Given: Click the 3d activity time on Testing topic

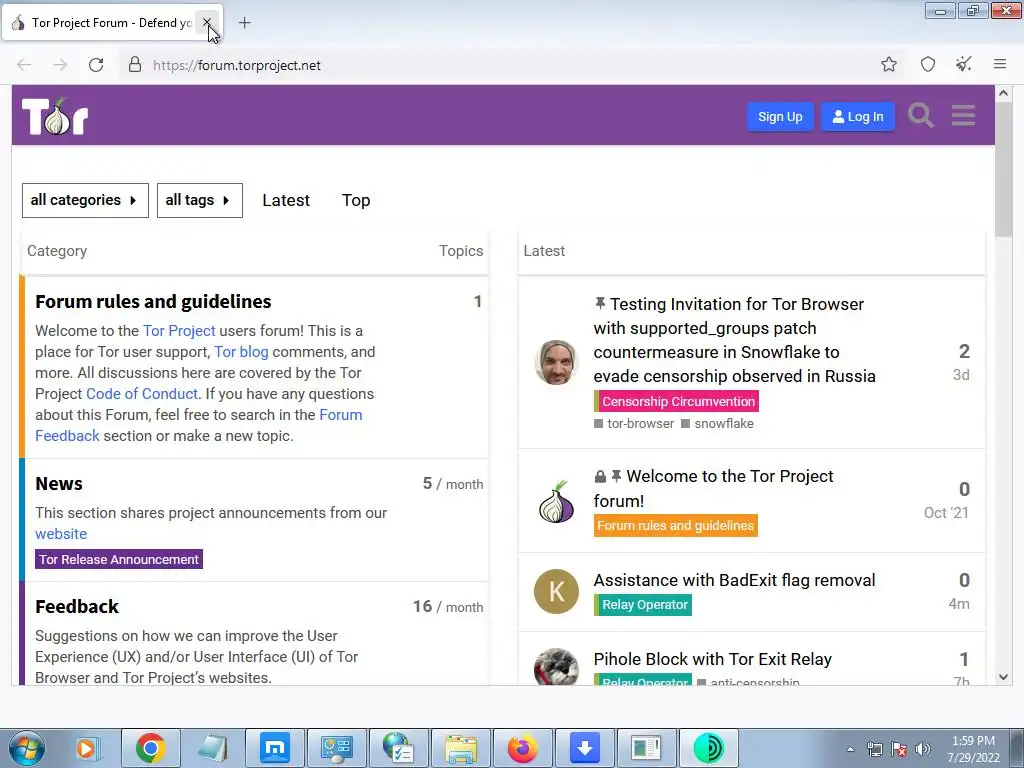Looking at the screenshot, I should [x=961, y=375].
